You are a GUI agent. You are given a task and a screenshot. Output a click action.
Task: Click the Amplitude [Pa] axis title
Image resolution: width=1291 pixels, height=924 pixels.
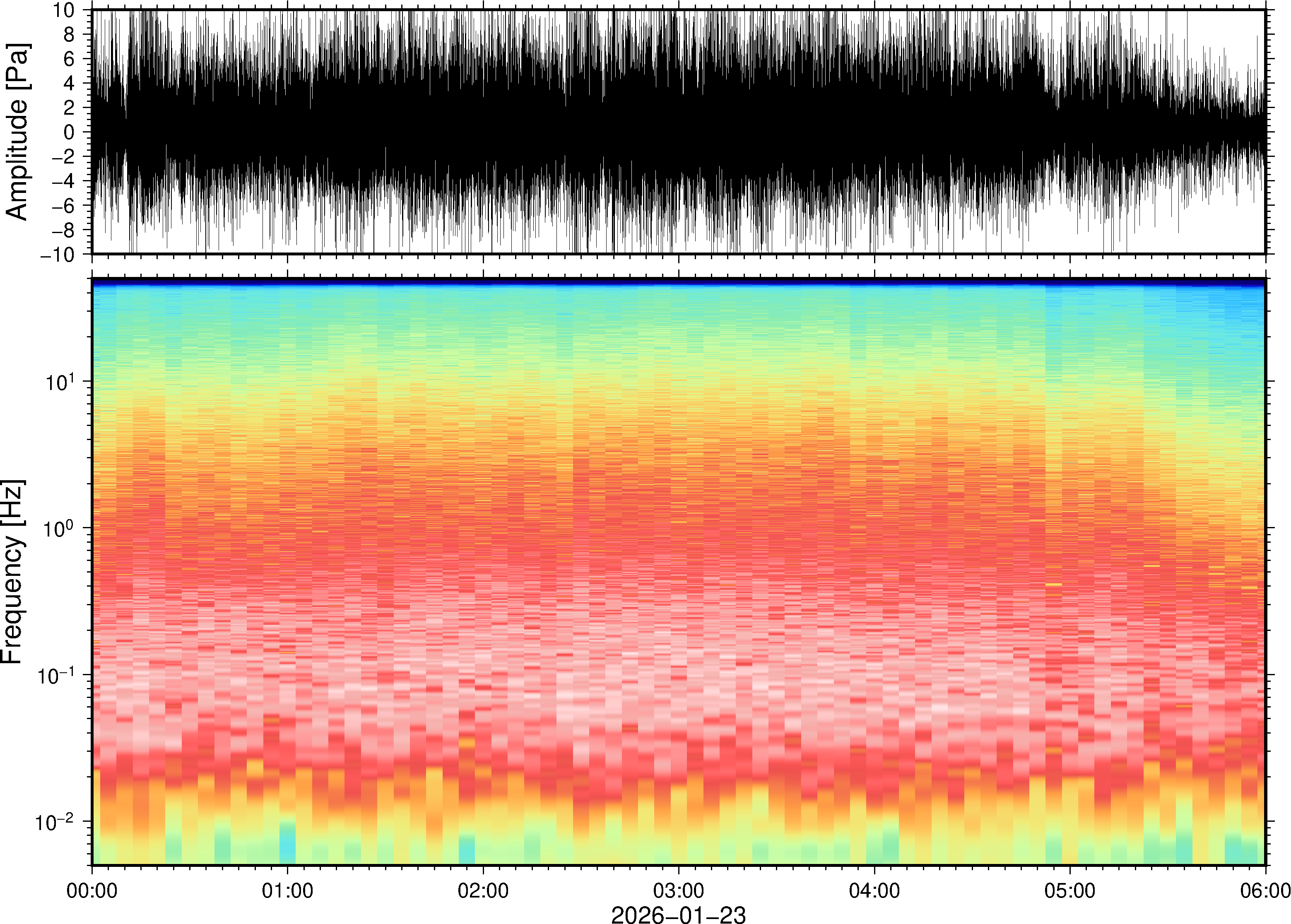point(17,131)
